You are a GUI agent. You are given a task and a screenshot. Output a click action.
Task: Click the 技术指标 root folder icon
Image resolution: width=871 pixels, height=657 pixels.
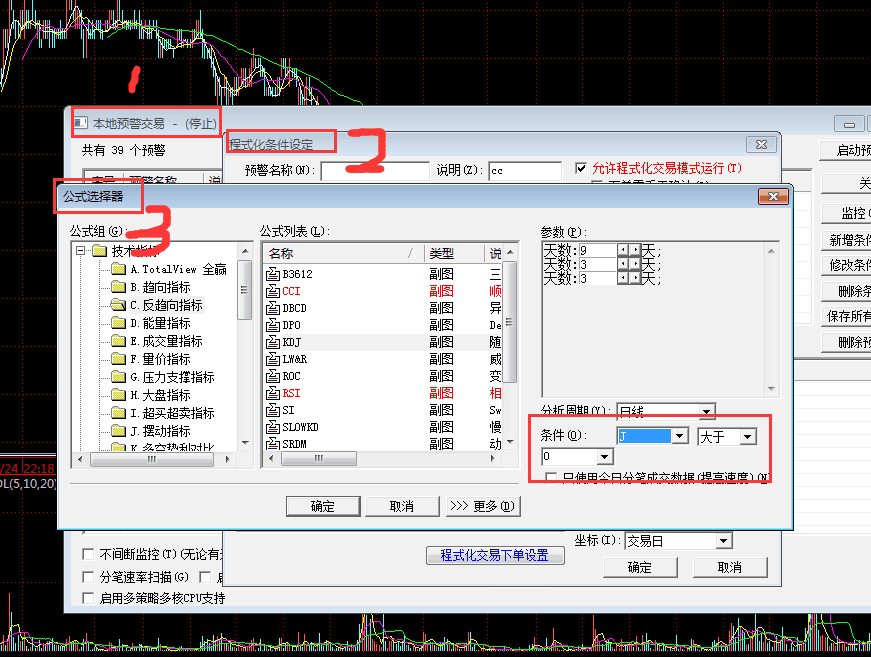(99, 251)
